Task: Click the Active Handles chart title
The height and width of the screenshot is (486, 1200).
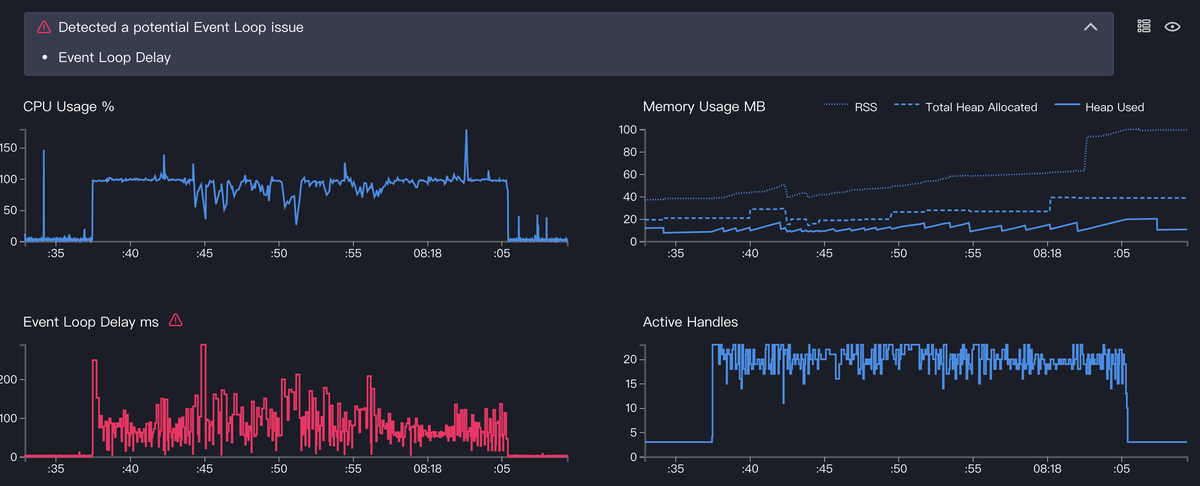Action: pos(690,322)
